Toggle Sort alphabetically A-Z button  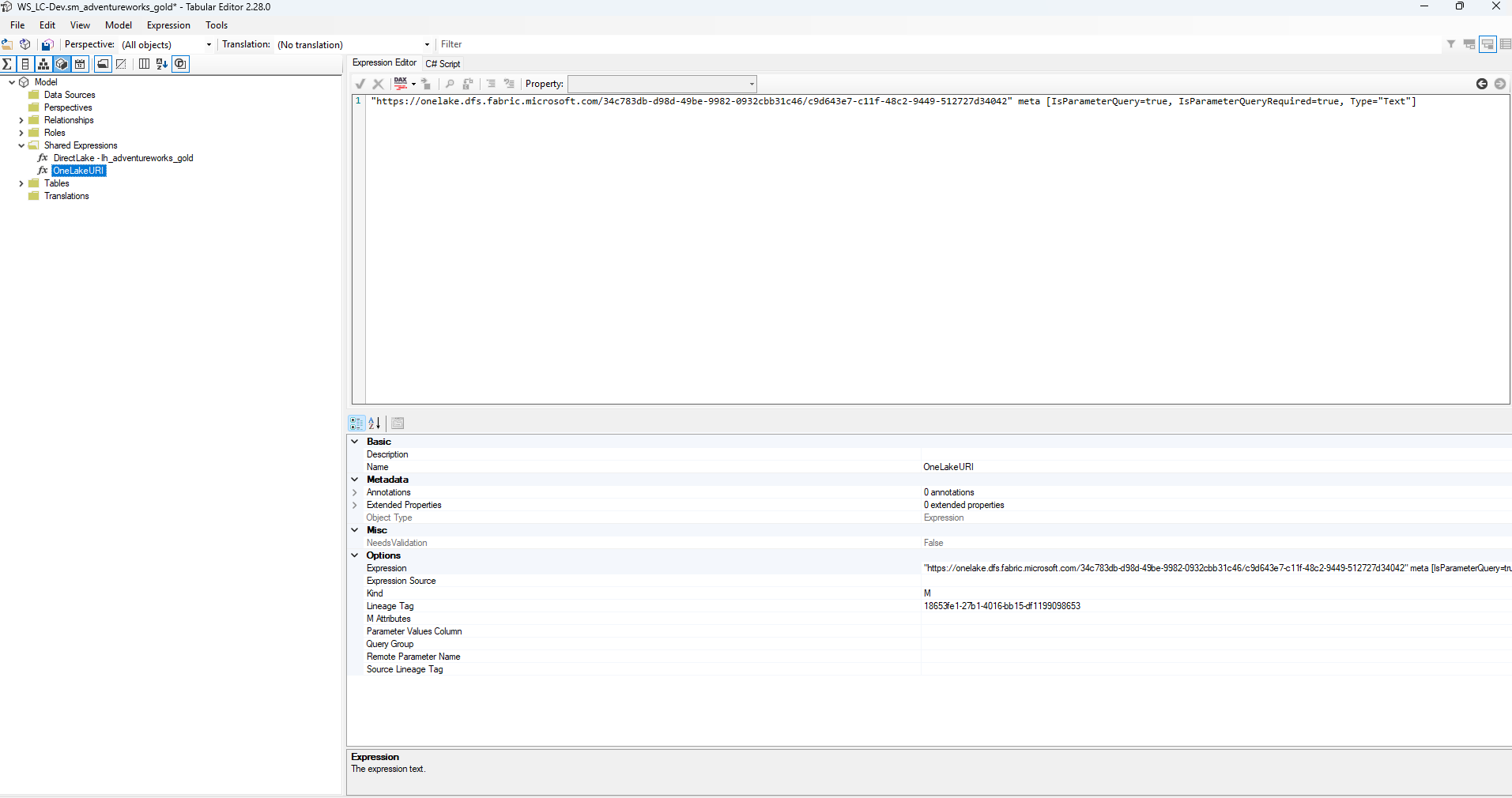tap(162, 64)
